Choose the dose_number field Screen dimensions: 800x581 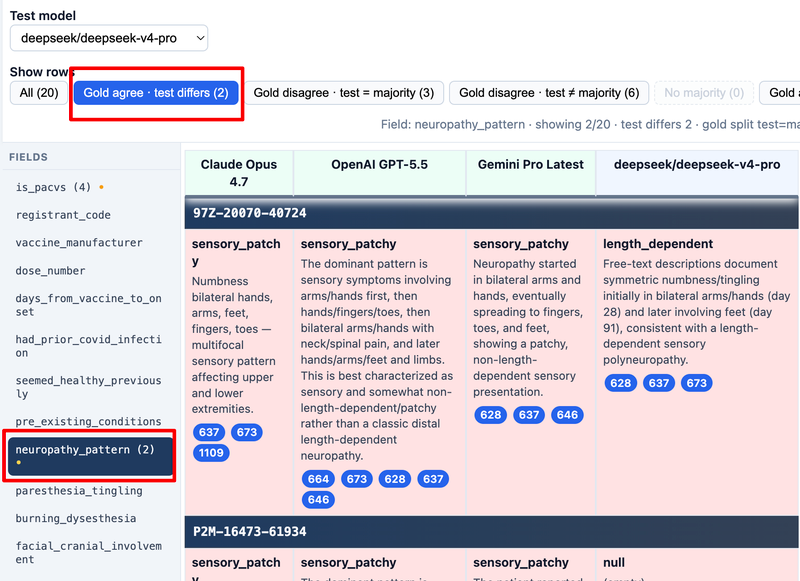51,271
